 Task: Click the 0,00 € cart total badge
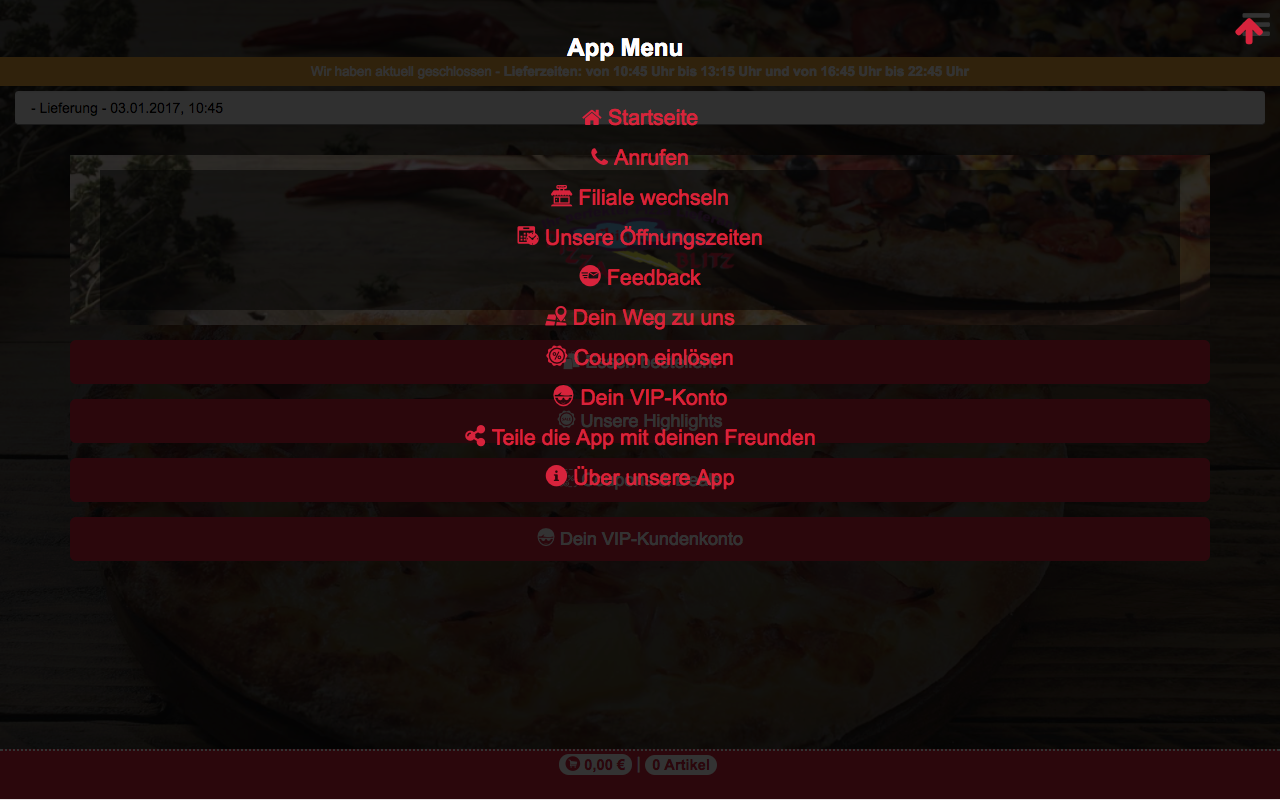(595, 765)
